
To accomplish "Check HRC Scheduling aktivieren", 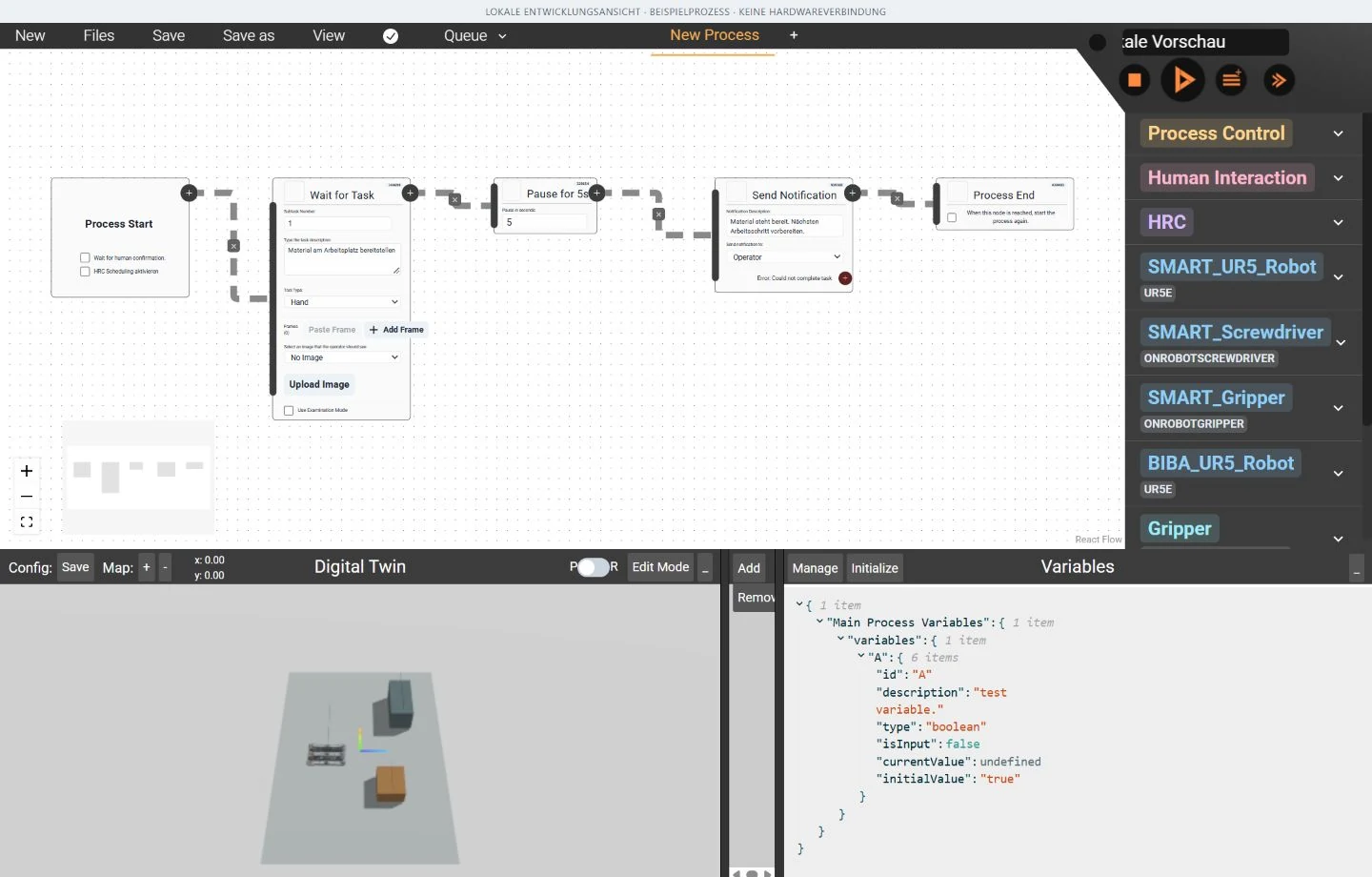I will pyautogui.click(x=85, y=272).
